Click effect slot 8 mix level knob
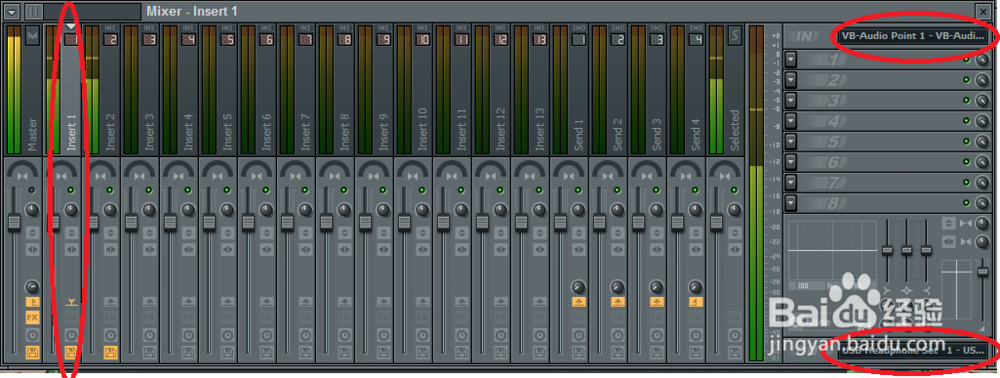The height and width of the screenshot is (378, 1000). tap(982, 203)
